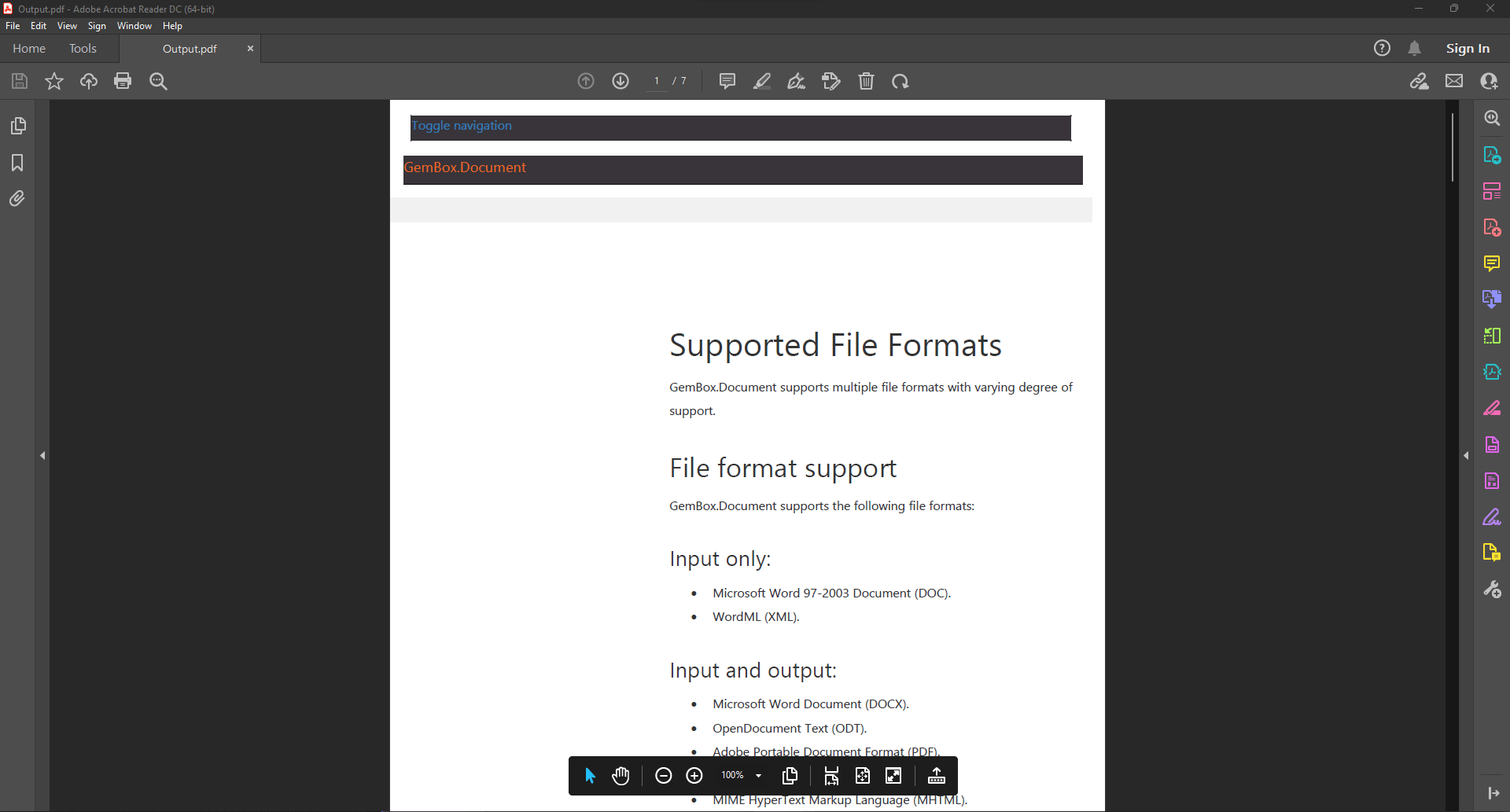The image size is (1510, 812).
Task: Click the delete trash icon
Action: pyautogui.click(x=866, y=81)
